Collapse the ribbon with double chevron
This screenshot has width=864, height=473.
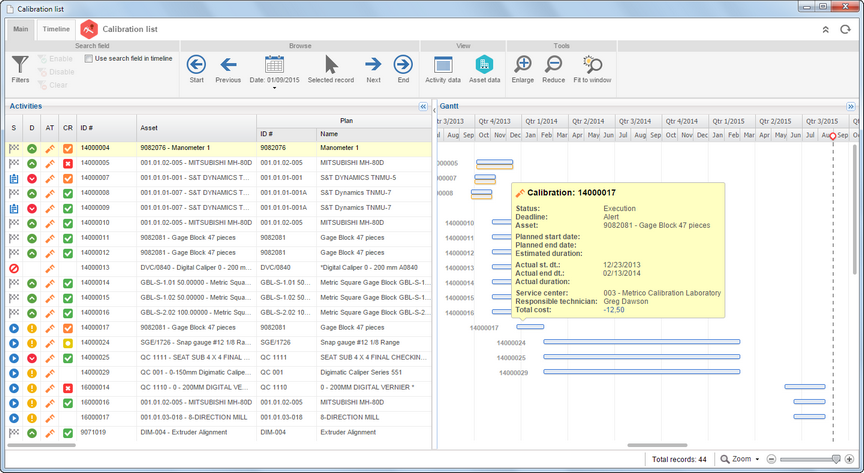click(825, 30)
